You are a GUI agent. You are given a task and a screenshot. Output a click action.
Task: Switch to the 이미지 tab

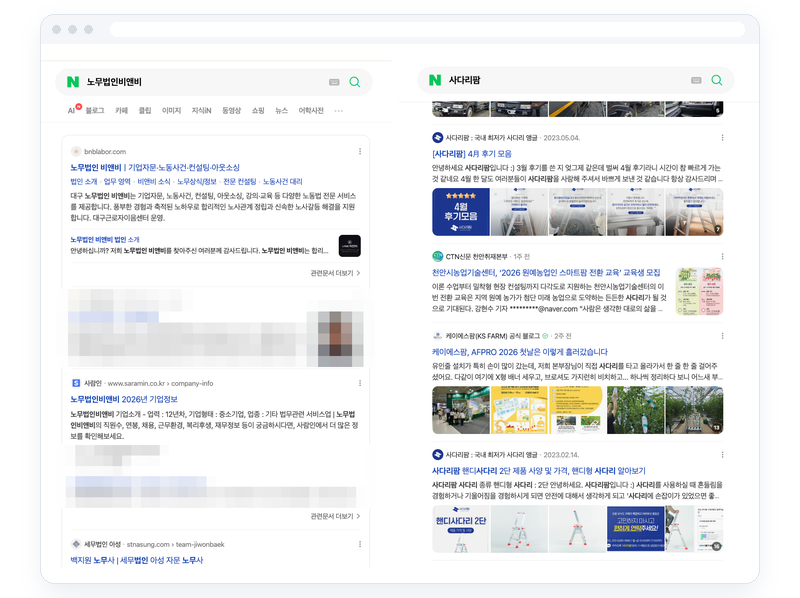pos(171,111)
